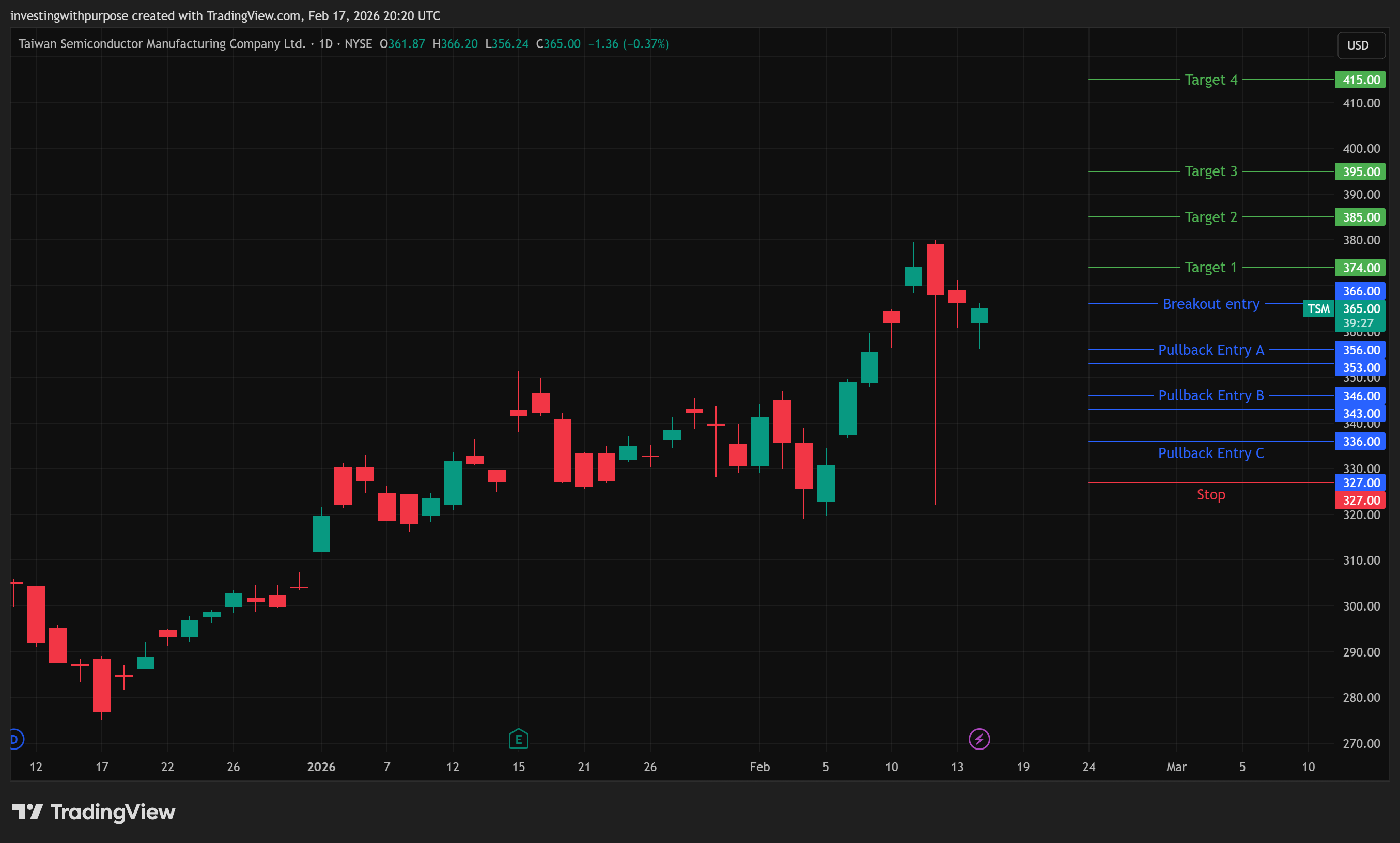The image size is (1400, 843).
Task: Click the red Stop line label
Action: pyautogui.click(x=1210, y=495)
